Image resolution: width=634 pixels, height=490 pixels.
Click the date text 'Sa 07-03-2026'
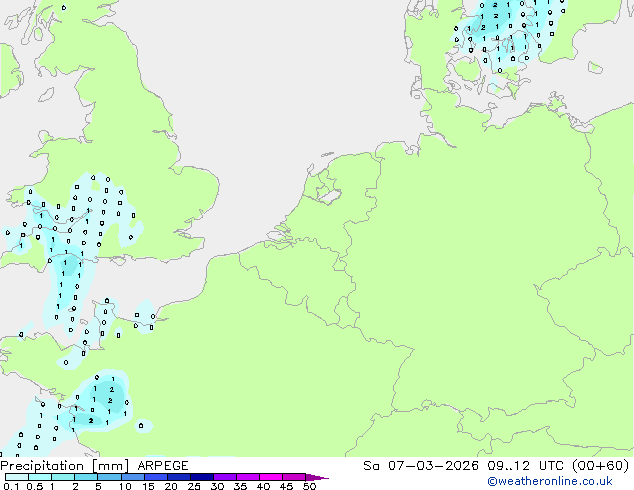pyautogui.click(x=421, y=466)
